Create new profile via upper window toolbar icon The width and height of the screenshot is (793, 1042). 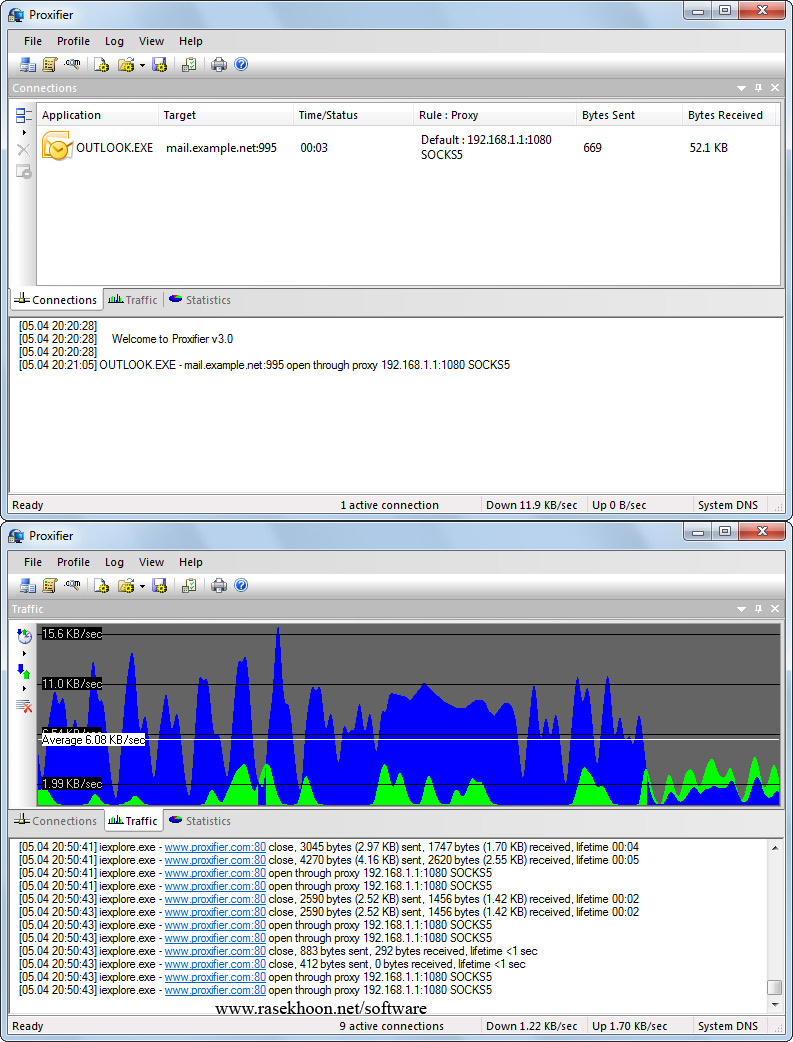click(x=101, y=64)
